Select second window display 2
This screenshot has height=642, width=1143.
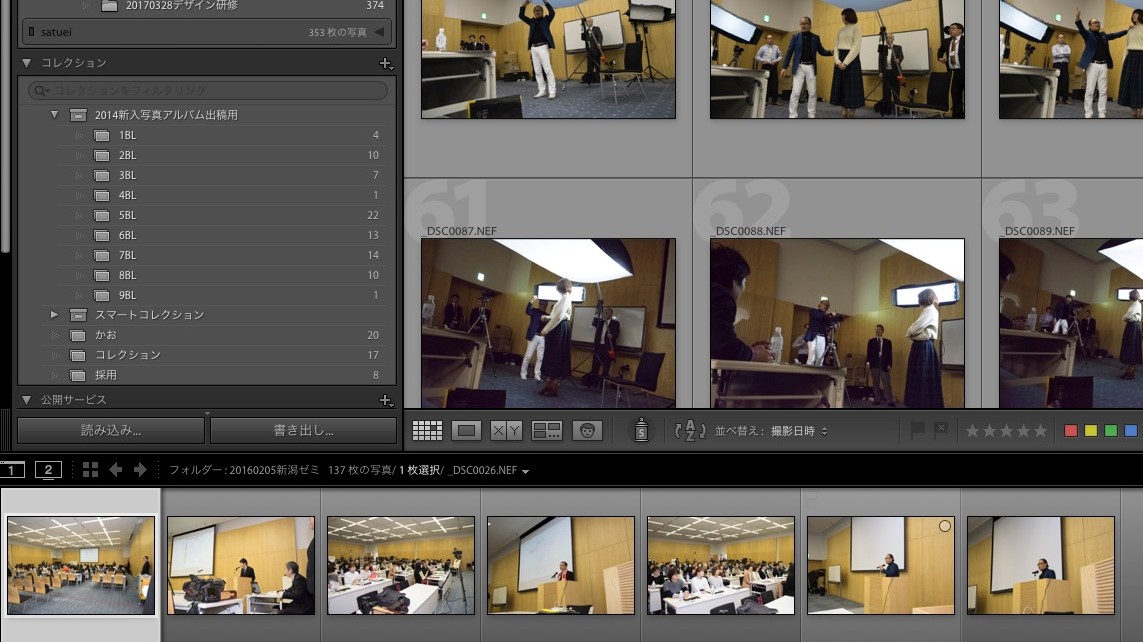(x=48, y=470)
